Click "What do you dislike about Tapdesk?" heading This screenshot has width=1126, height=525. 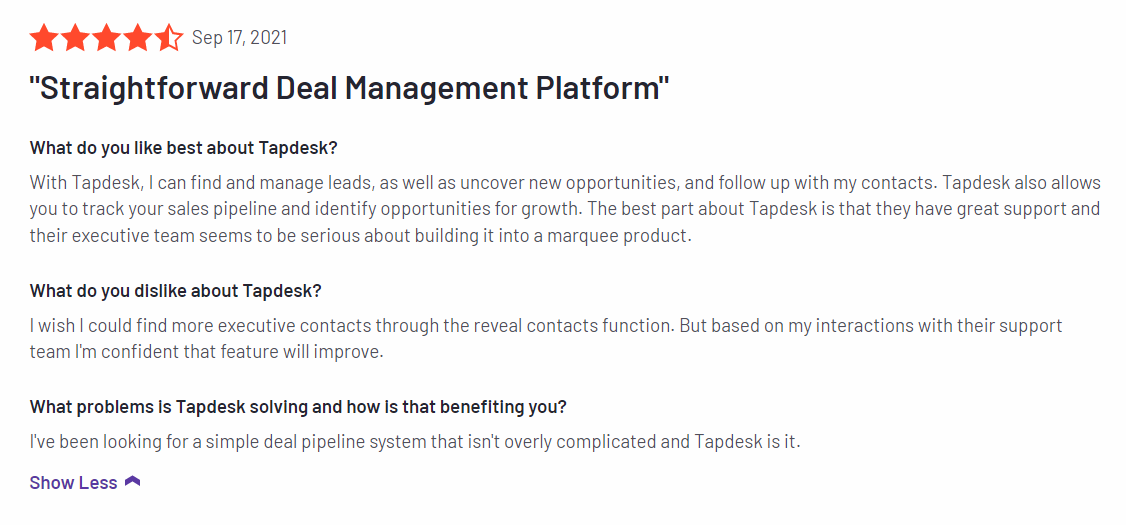[x=175, y=291]
